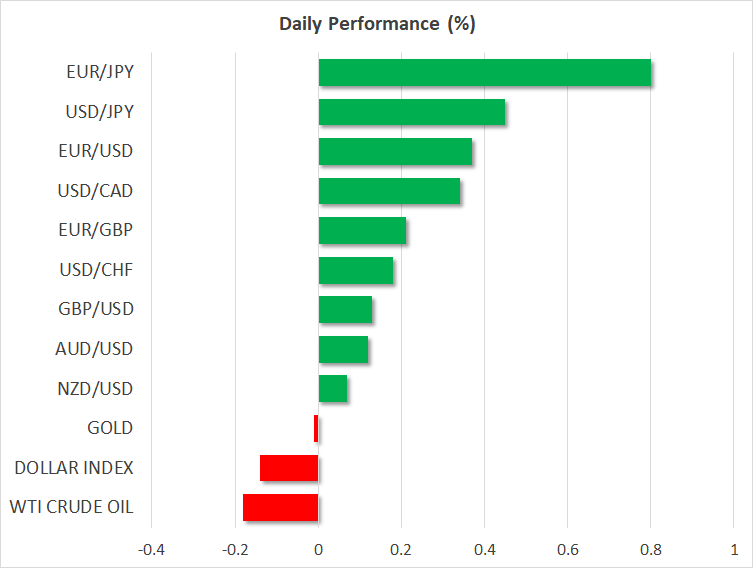
Task: Select the WTI CRUDE OIL red bar
Action: [x=280, y=508]
